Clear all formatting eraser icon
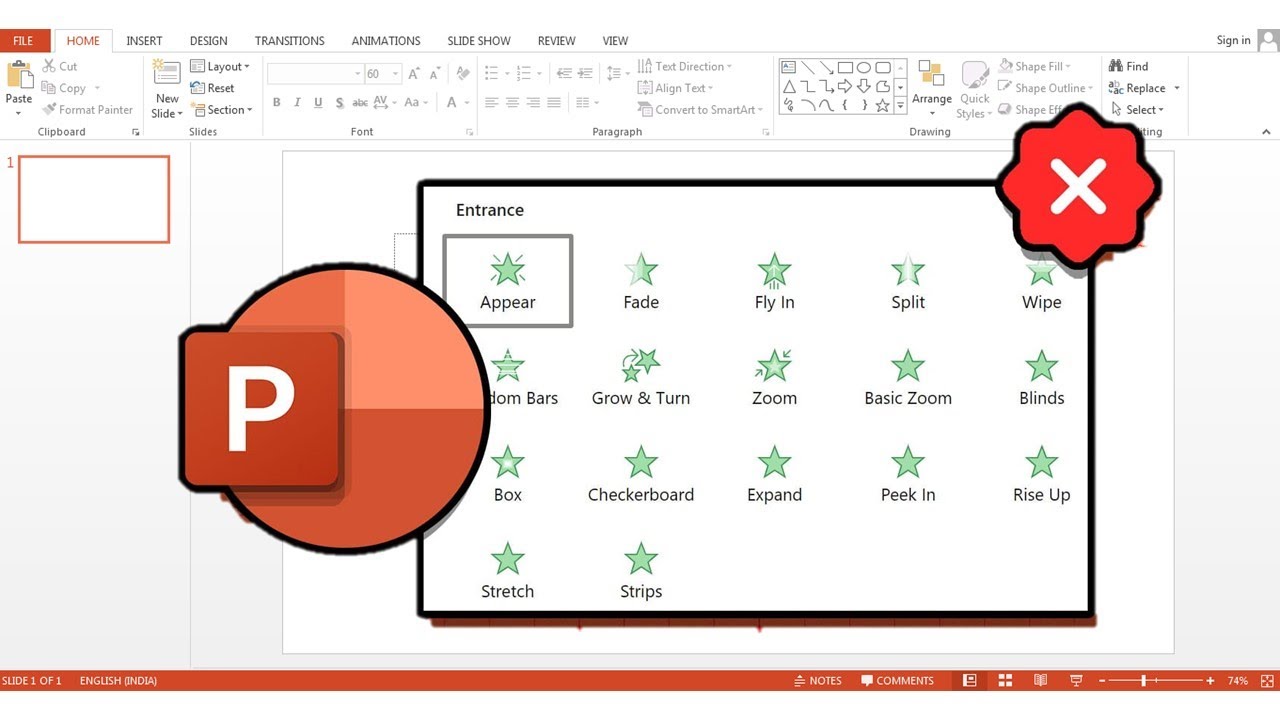 pos(462,73)
